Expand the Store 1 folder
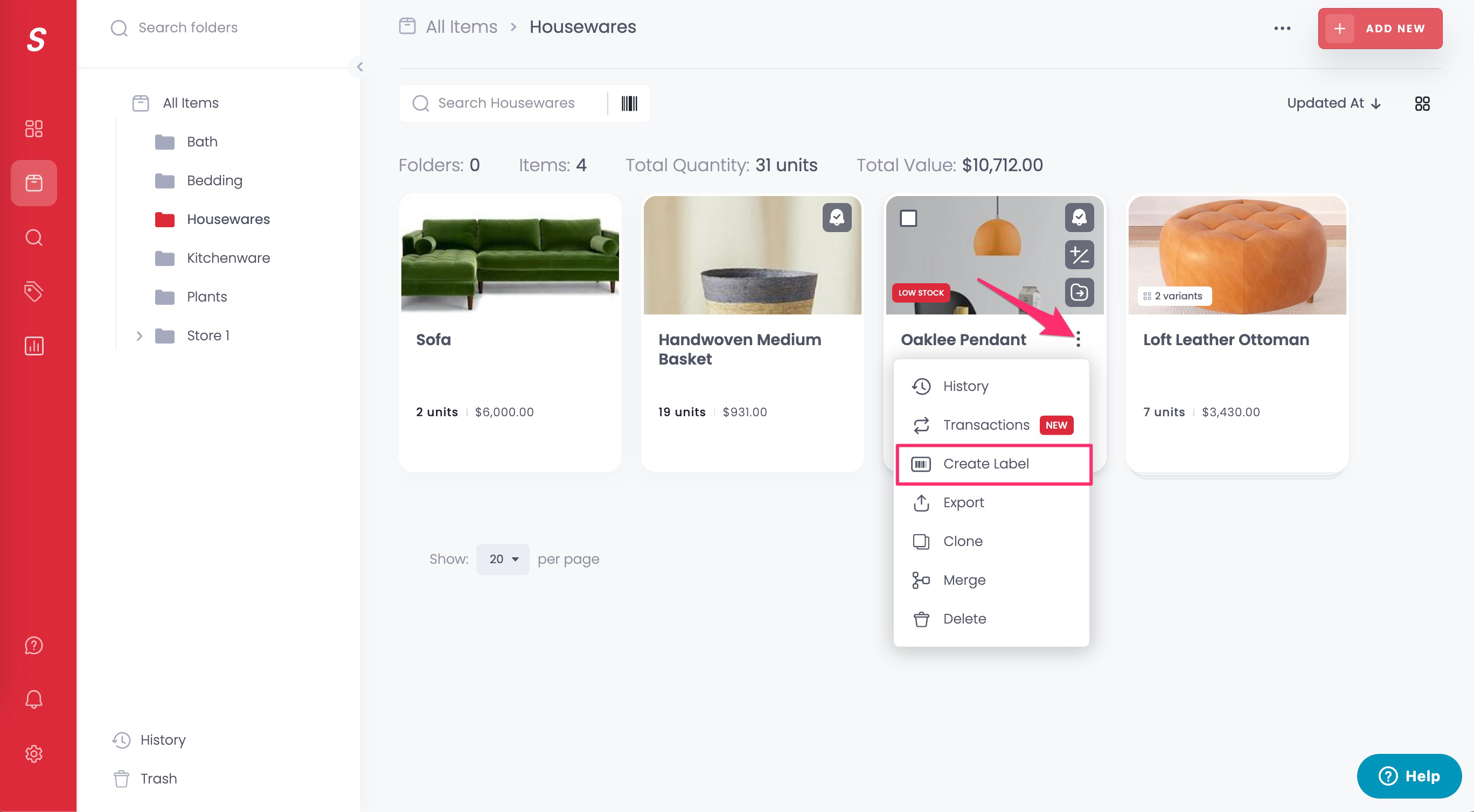 click(140, 335)
